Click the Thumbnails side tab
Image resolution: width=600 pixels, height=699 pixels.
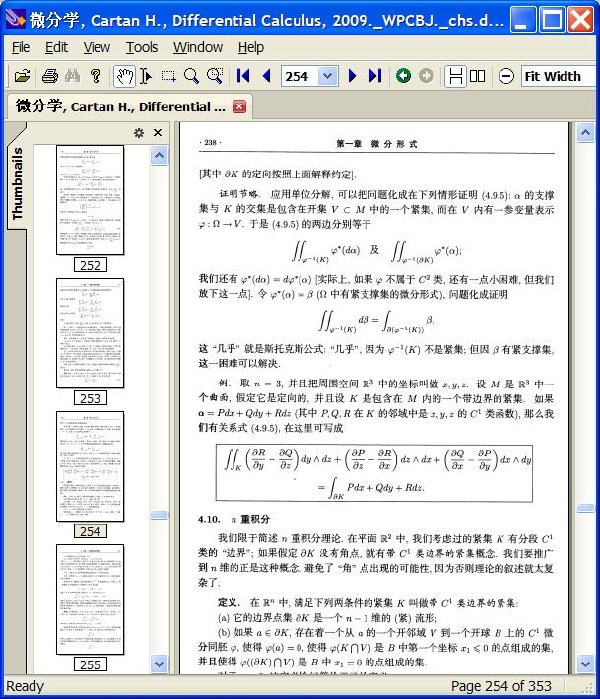[x=17, y=184]
